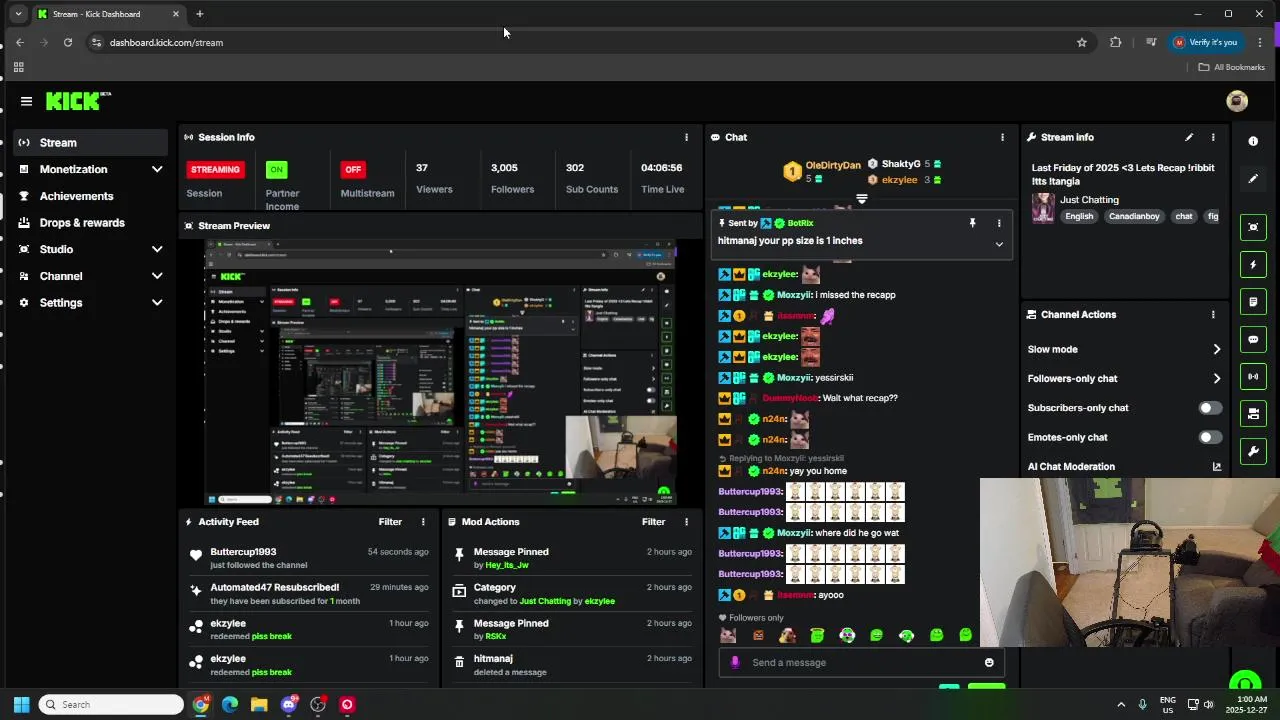1280x720 pixels.
Task: Click the green screen-capture icon in right sidebar
Action: [1253, 227]
